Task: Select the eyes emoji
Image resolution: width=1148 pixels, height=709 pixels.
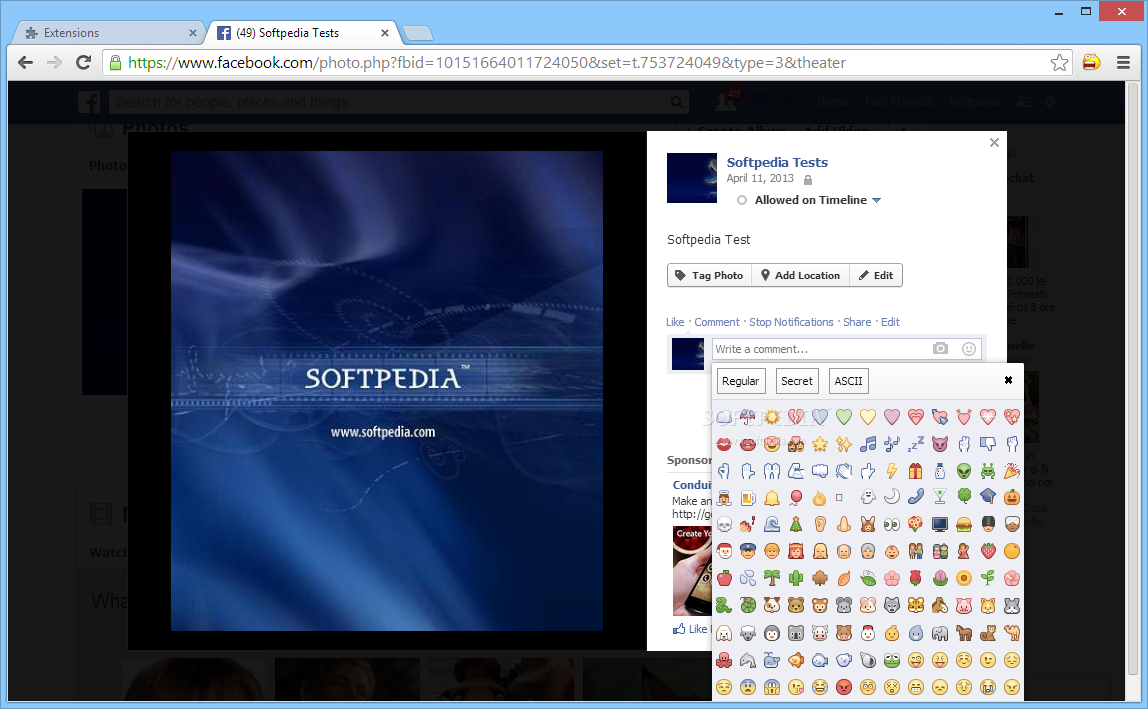Action: pos(892,524)
